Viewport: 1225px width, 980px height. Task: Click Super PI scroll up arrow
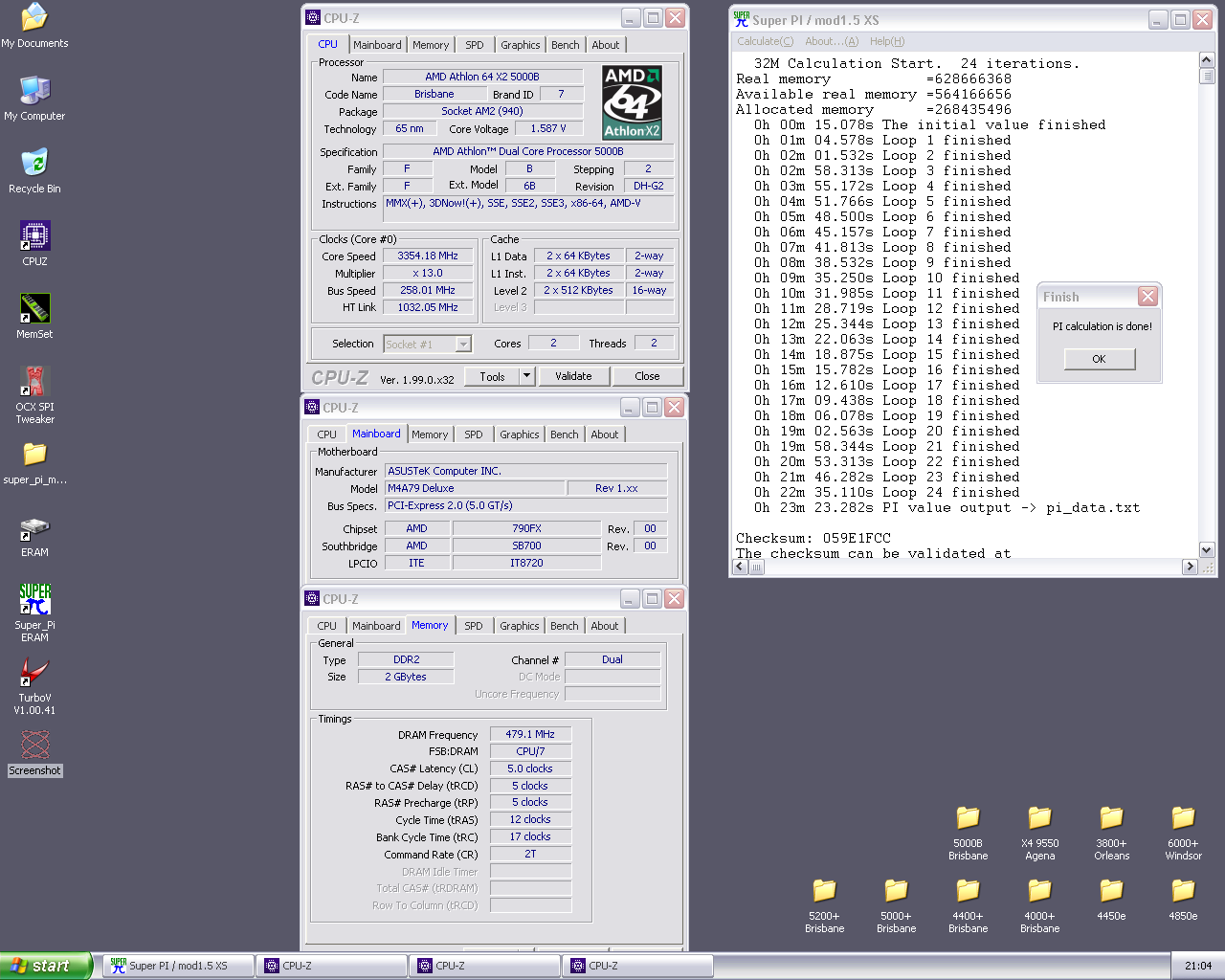point(1207,61)
